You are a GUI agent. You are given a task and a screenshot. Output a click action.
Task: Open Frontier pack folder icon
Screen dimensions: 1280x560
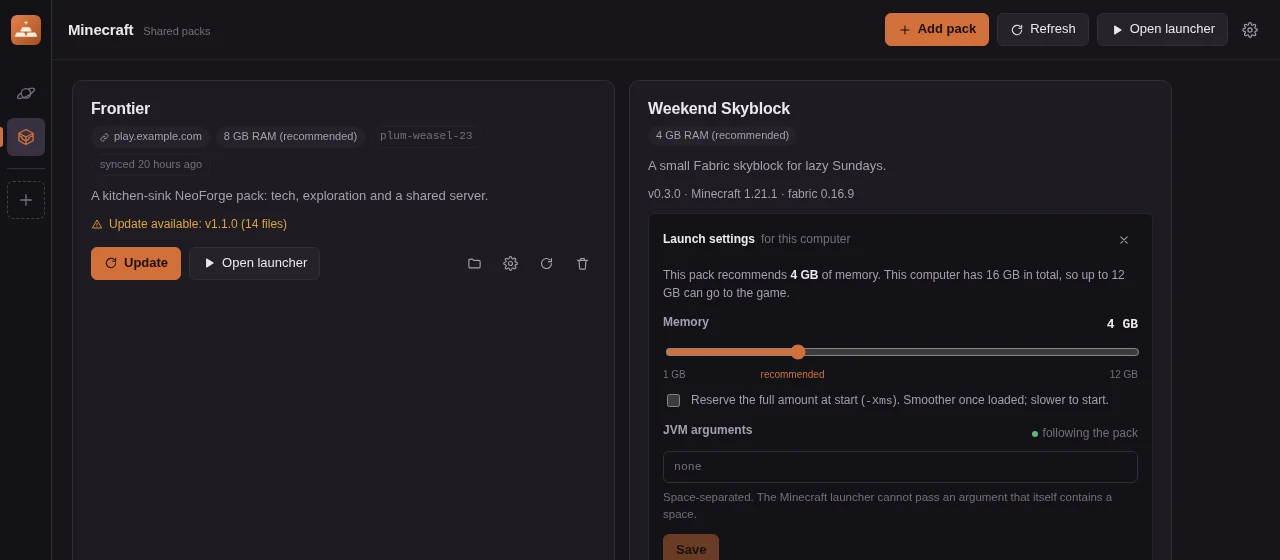pos(474,264)
